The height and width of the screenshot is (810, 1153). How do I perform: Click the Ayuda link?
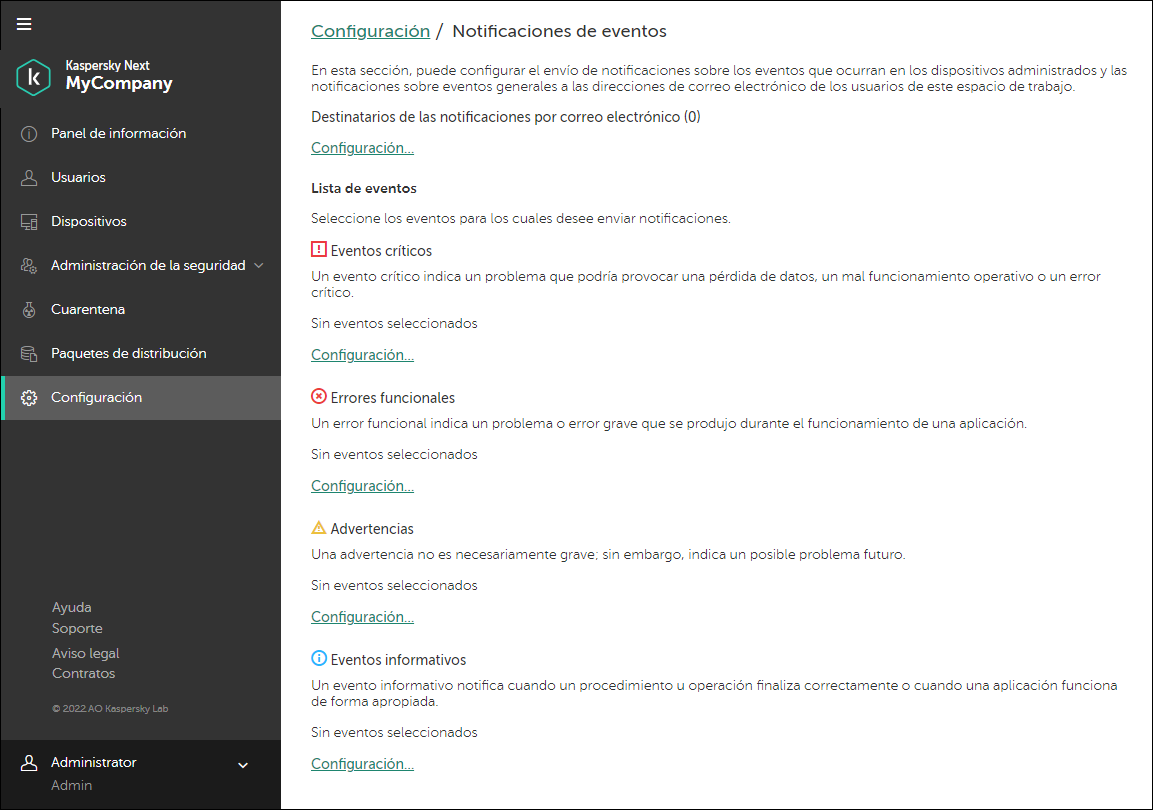pos(71,607)
